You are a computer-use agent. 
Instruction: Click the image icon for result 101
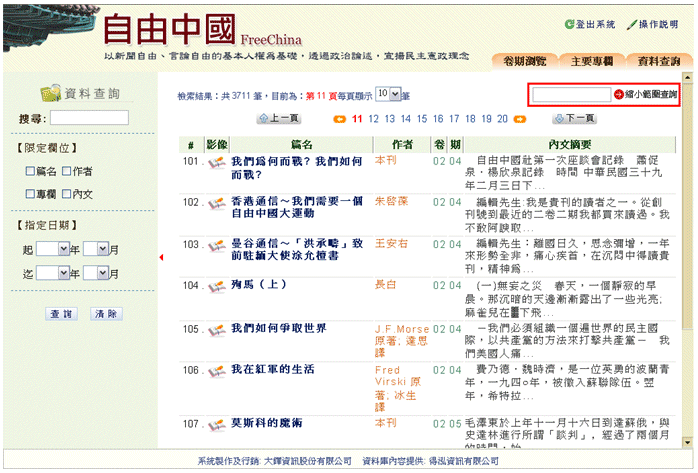[217, 162]
